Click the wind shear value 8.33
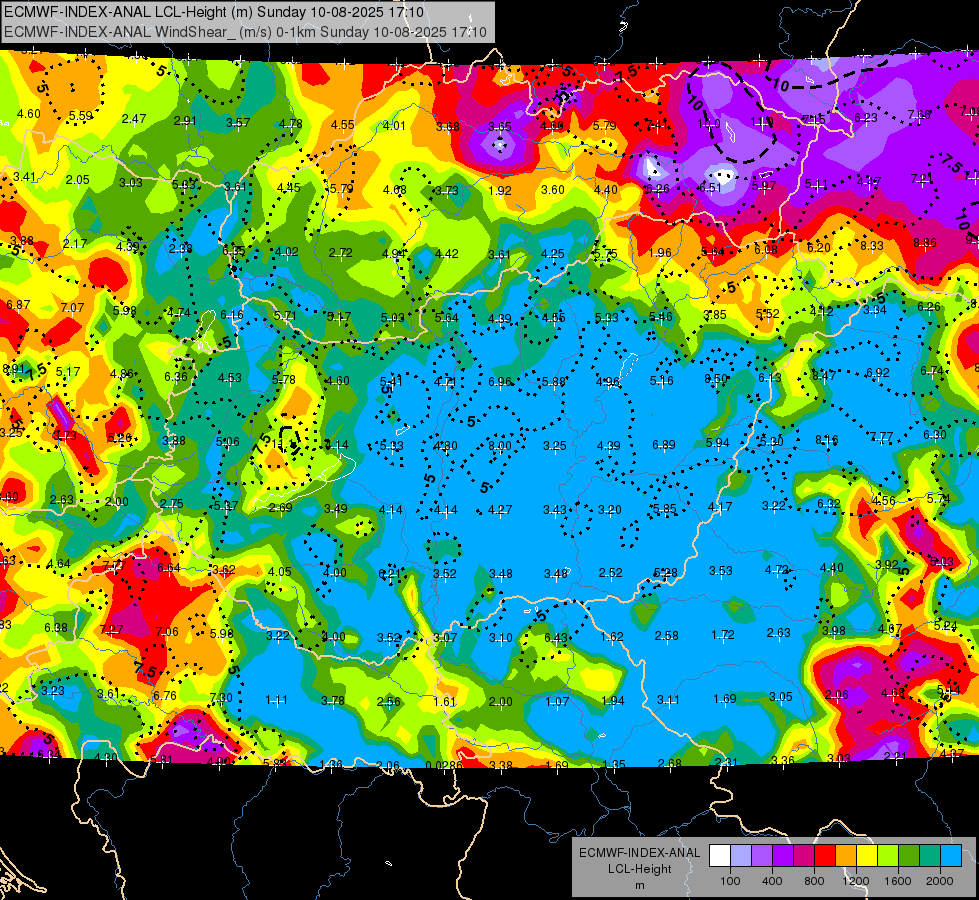 [872, 245]
